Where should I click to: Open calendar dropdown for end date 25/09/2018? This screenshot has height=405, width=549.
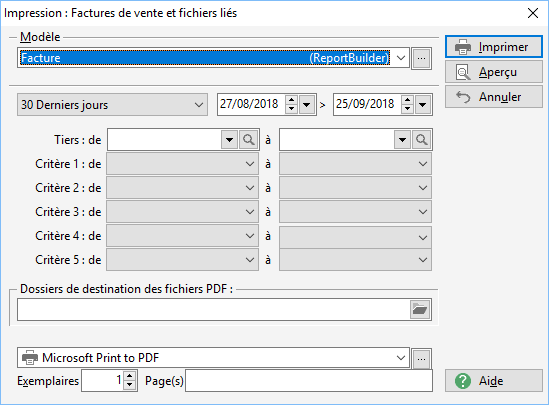pyautogui.click(x=423, y=104)
